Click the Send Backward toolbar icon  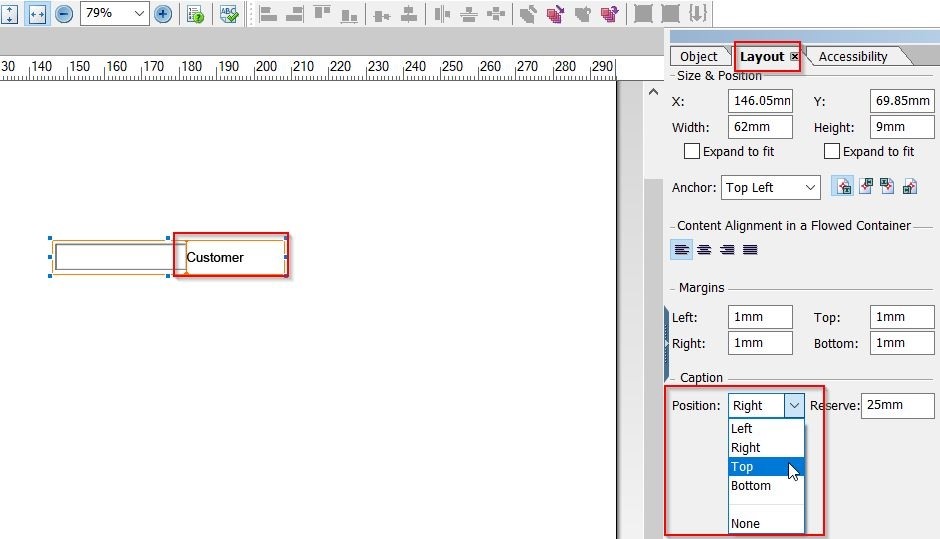pos(610,14)
